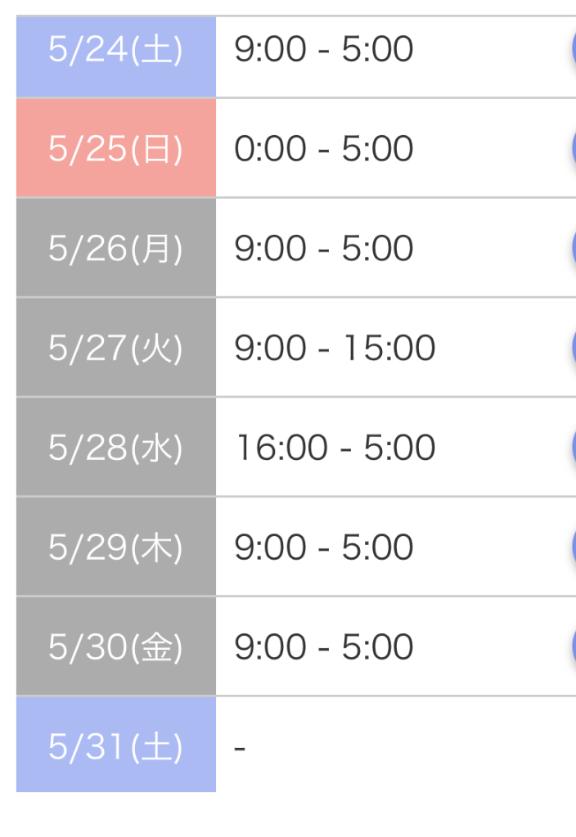
Task: Click the 5/30 9:00 - 5:00 time
Action: click(323, 647)
